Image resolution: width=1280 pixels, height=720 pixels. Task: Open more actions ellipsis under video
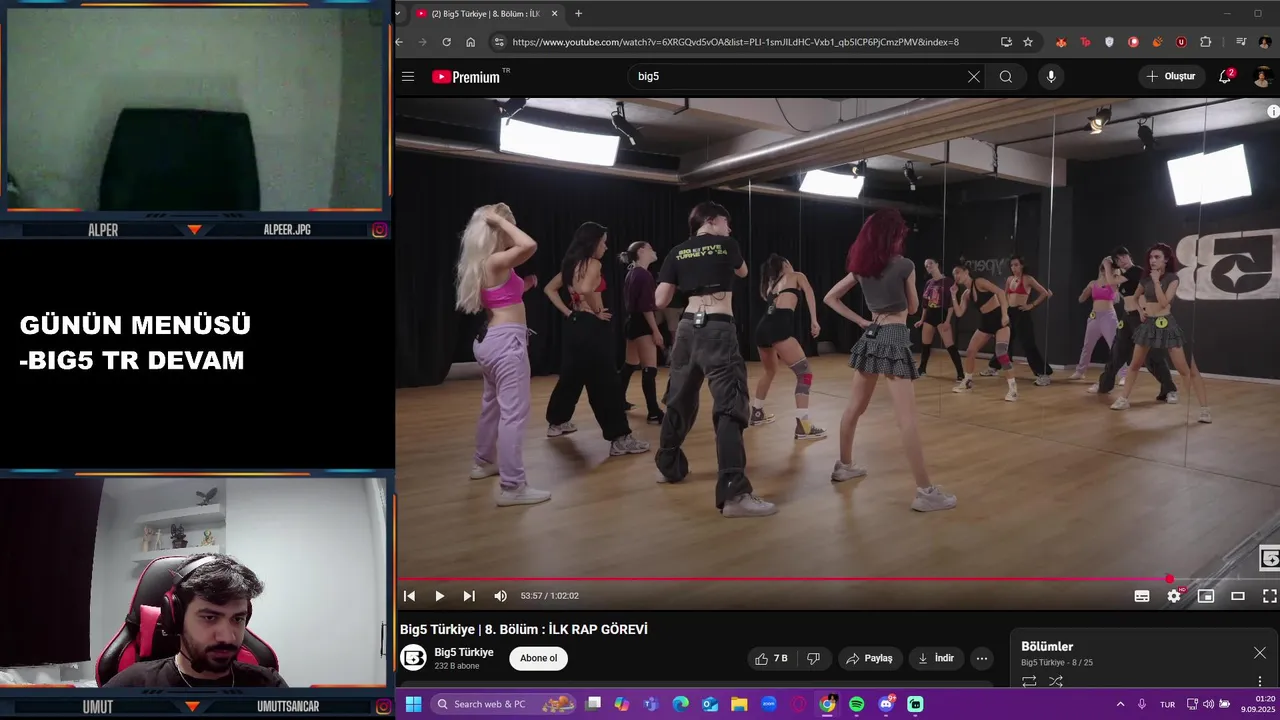[x=982, y=658]
